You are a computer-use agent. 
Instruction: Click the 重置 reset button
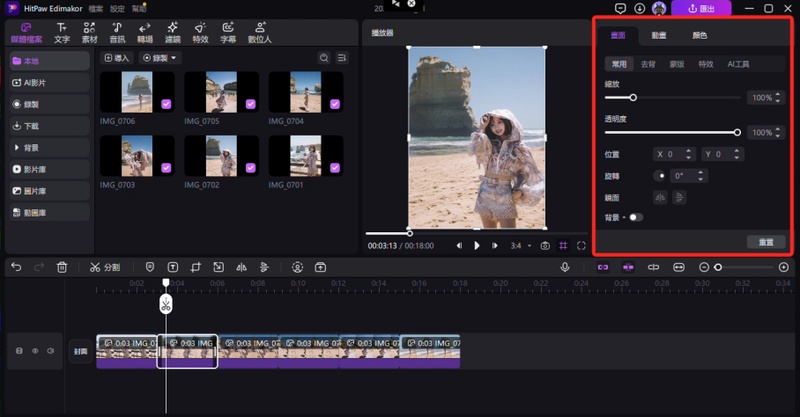click(766, 242)
